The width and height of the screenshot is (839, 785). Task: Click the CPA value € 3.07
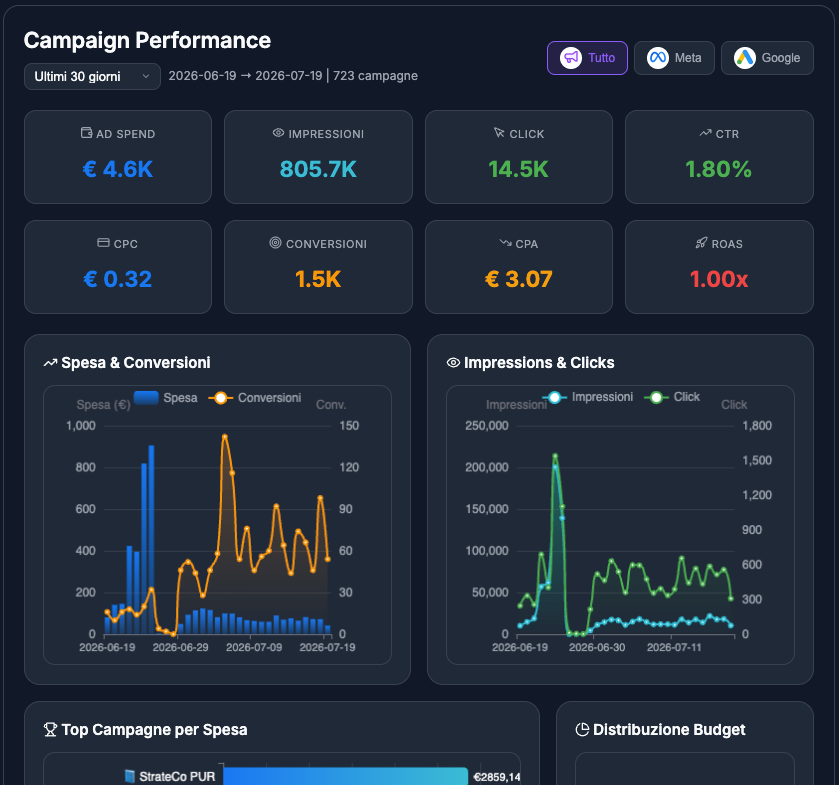coord(518,279)
